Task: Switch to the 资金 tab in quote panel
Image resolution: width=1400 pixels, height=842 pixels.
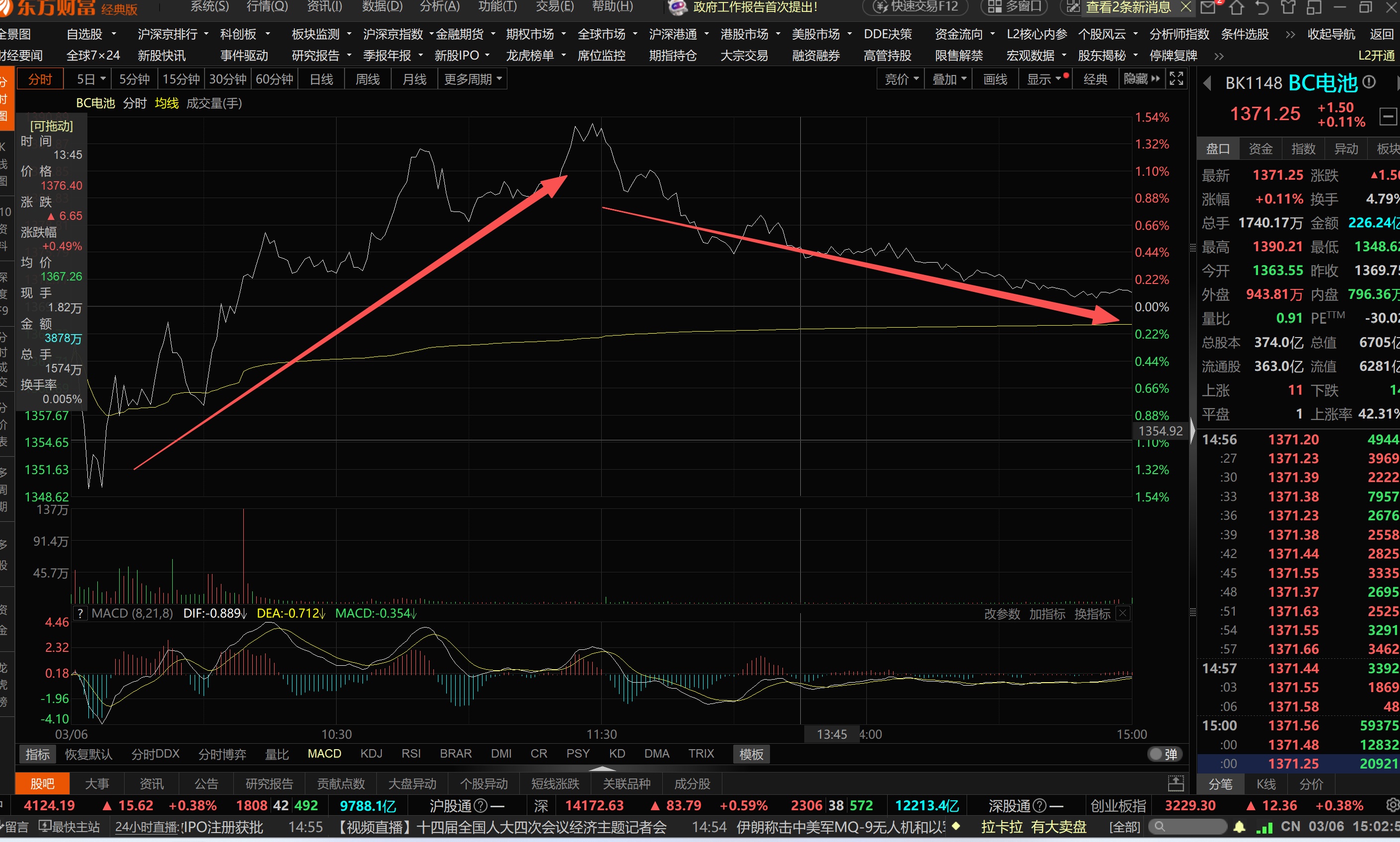Action: tap(1260, 148)
